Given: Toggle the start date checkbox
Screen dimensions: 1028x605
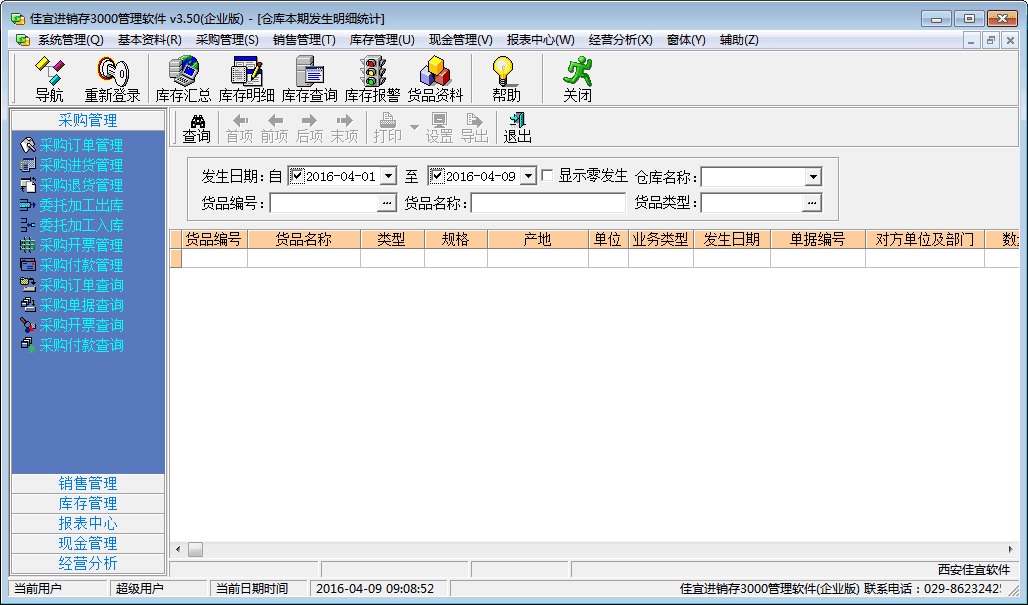Looking at the screenshot, I should pos(296,176).
